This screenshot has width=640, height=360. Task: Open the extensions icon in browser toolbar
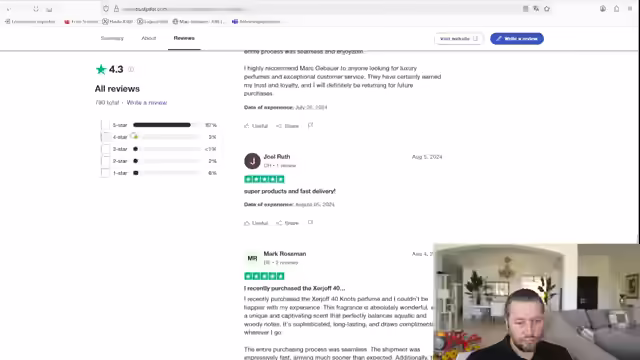[x=616, y=9]
